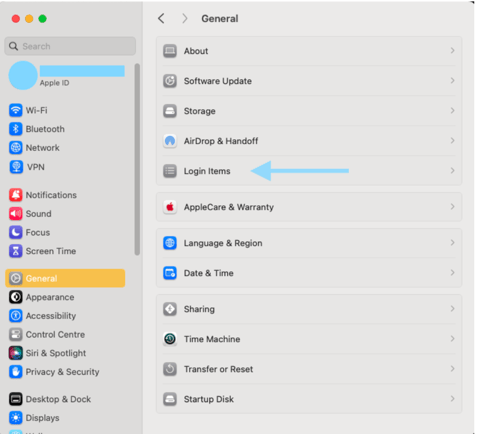
Task: Open the AppleCare & Warranty apple icon
Action: coord(170,207)
